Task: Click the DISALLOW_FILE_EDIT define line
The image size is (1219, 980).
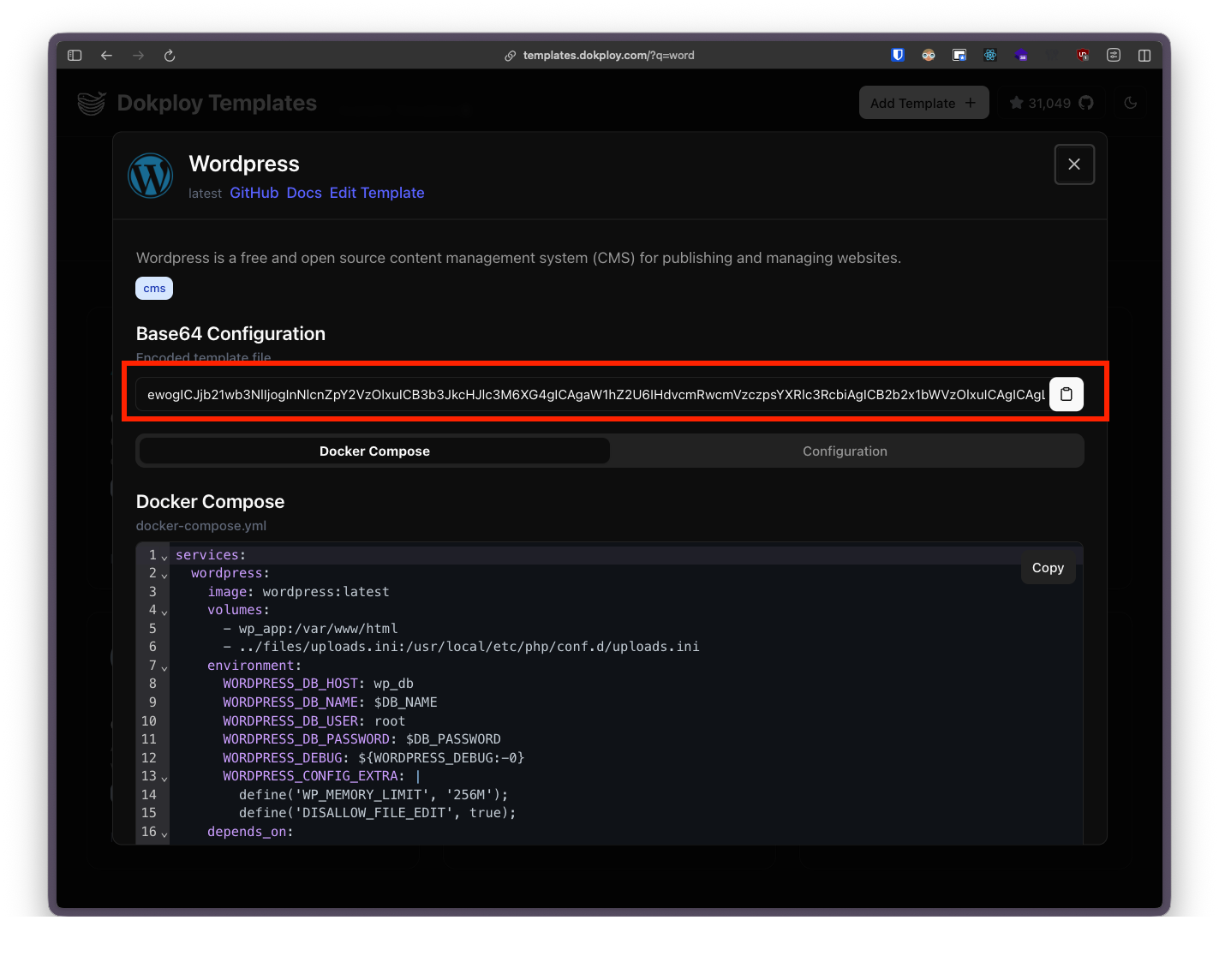Action: 378,813
